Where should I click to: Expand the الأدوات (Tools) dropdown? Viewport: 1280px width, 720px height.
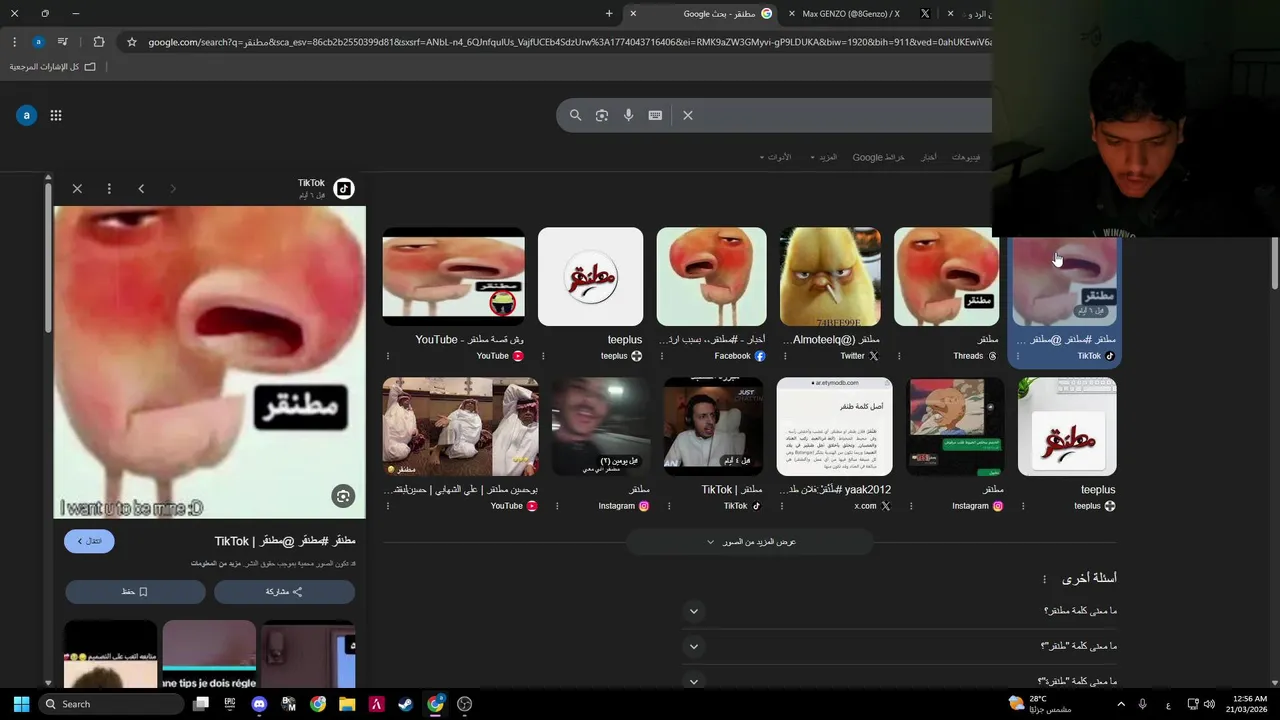tap(775, 157)
